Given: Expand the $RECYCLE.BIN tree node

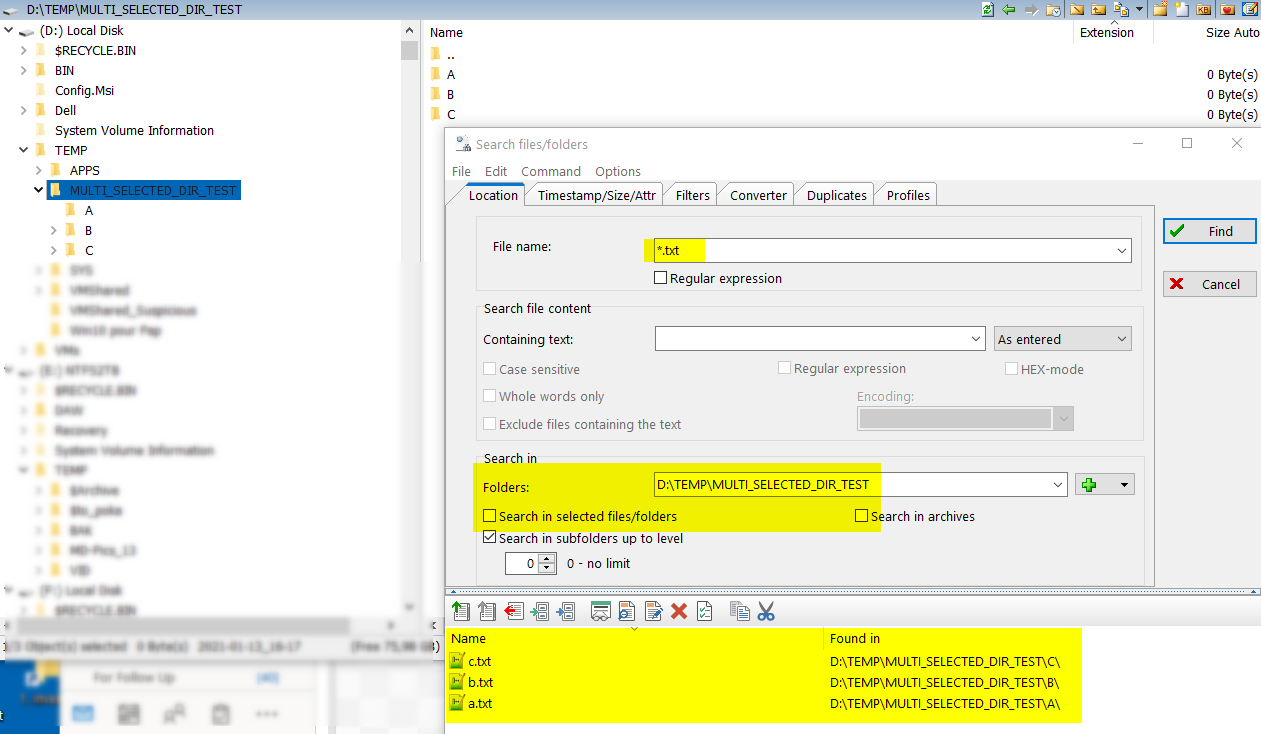Looking at the screenshot, I should 24,50.
